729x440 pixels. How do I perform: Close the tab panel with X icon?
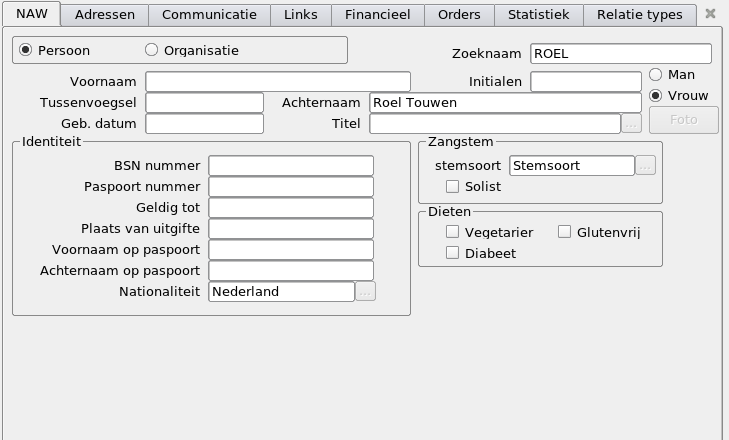click(x=710, y=14)
